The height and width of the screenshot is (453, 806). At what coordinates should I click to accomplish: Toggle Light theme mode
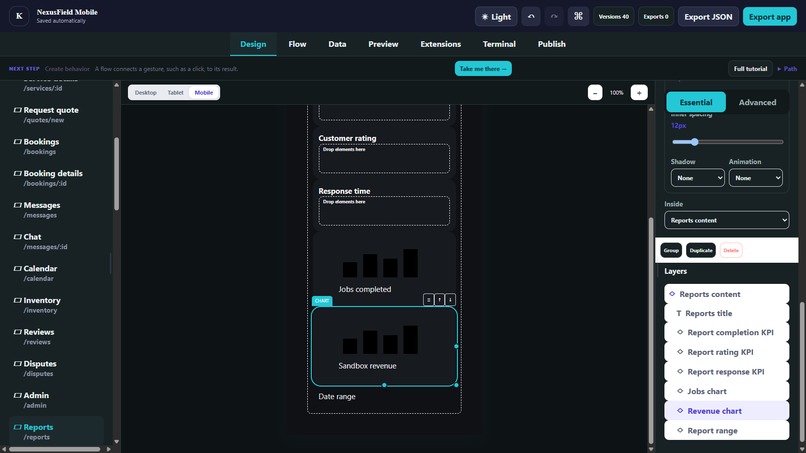coord(496,16)
